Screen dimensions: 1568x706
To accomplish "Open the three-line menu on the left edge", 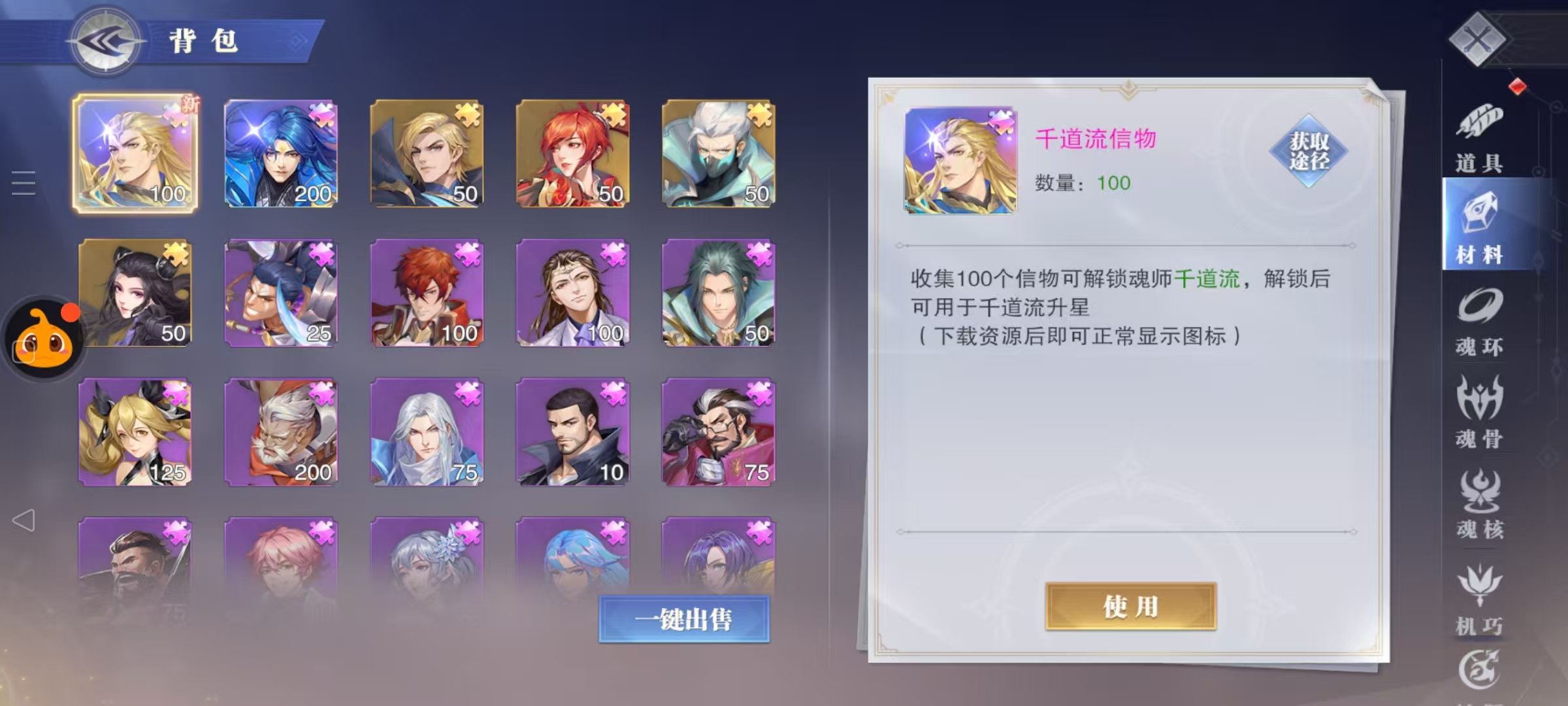I will coord(24,183).
